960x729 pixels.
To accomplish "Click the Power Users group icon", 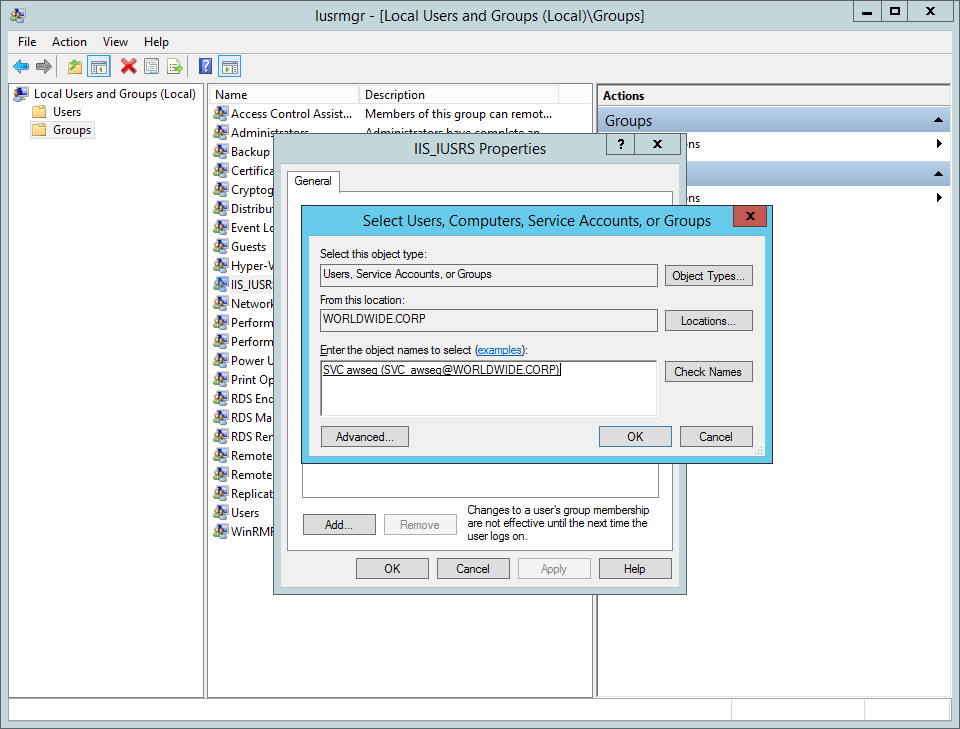I will [220, 360].
